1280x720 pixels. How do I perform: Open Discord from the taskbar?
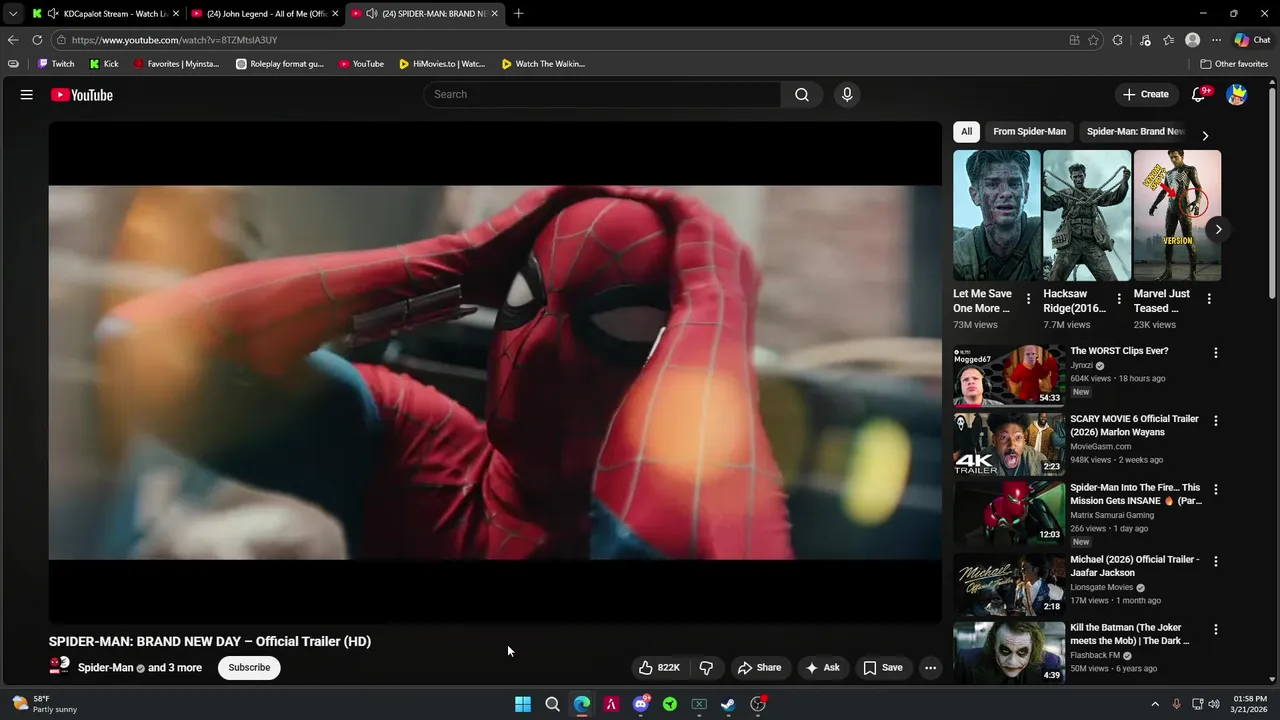click(641, 704)
